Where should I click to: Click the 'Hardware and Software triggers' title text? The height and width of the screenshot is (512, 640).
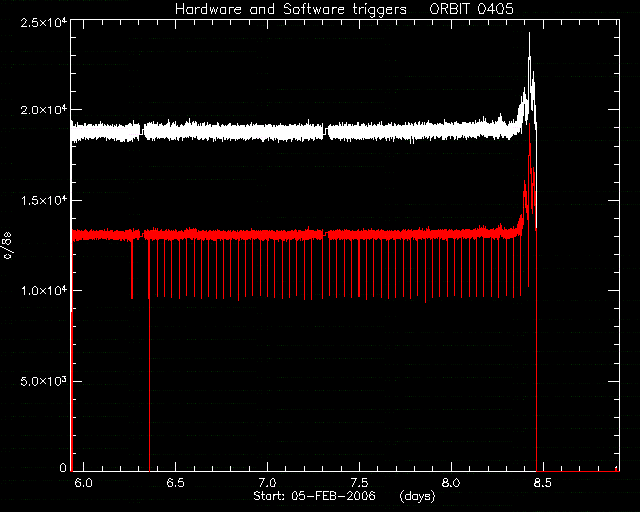291,9
